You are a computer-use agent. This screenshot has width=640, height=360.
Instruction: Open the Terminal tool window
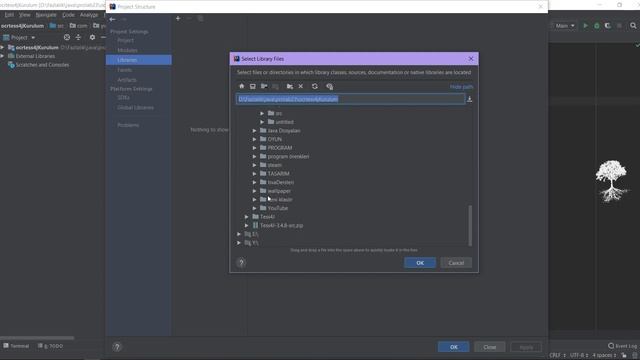click(x=16, y=346)
